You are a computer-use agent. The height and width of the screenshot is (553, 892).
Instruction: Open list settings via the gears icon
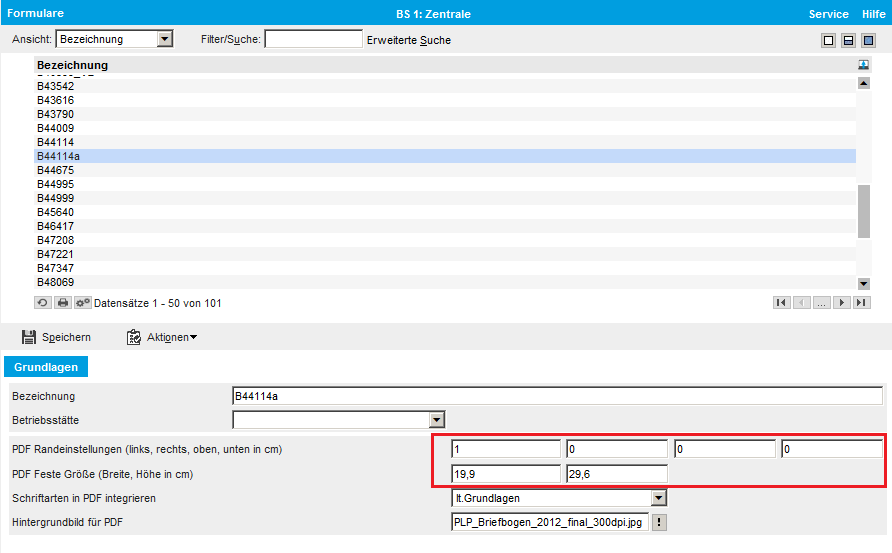pos(83,303)
